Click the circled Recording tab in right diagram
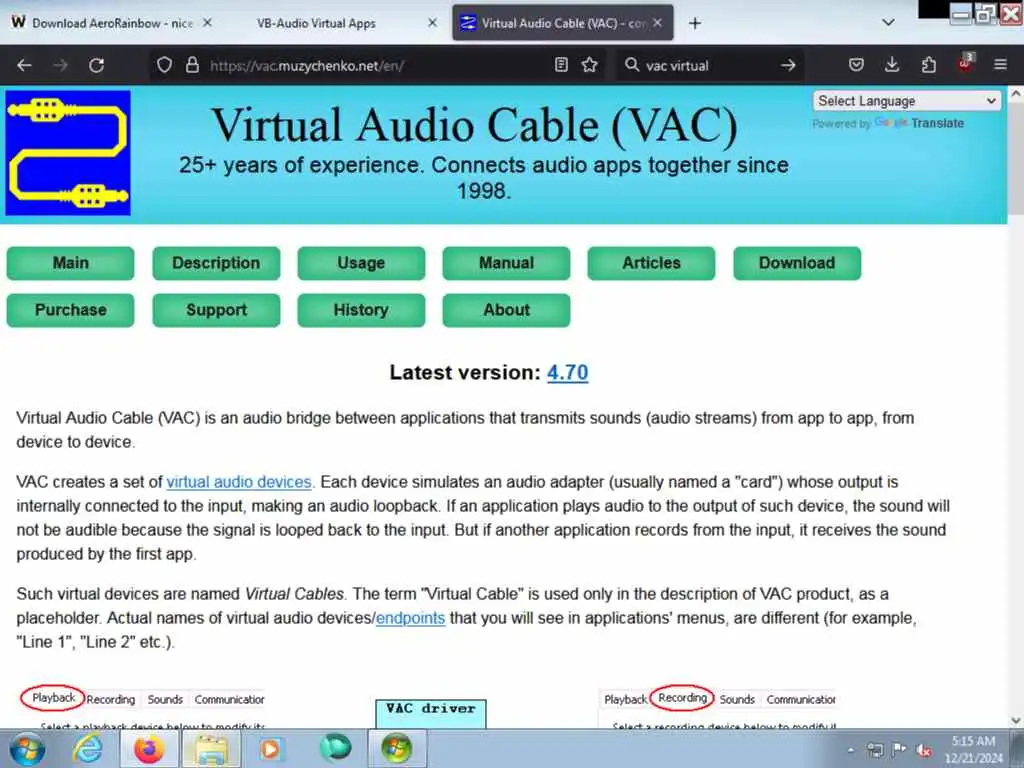 point(682,698)
